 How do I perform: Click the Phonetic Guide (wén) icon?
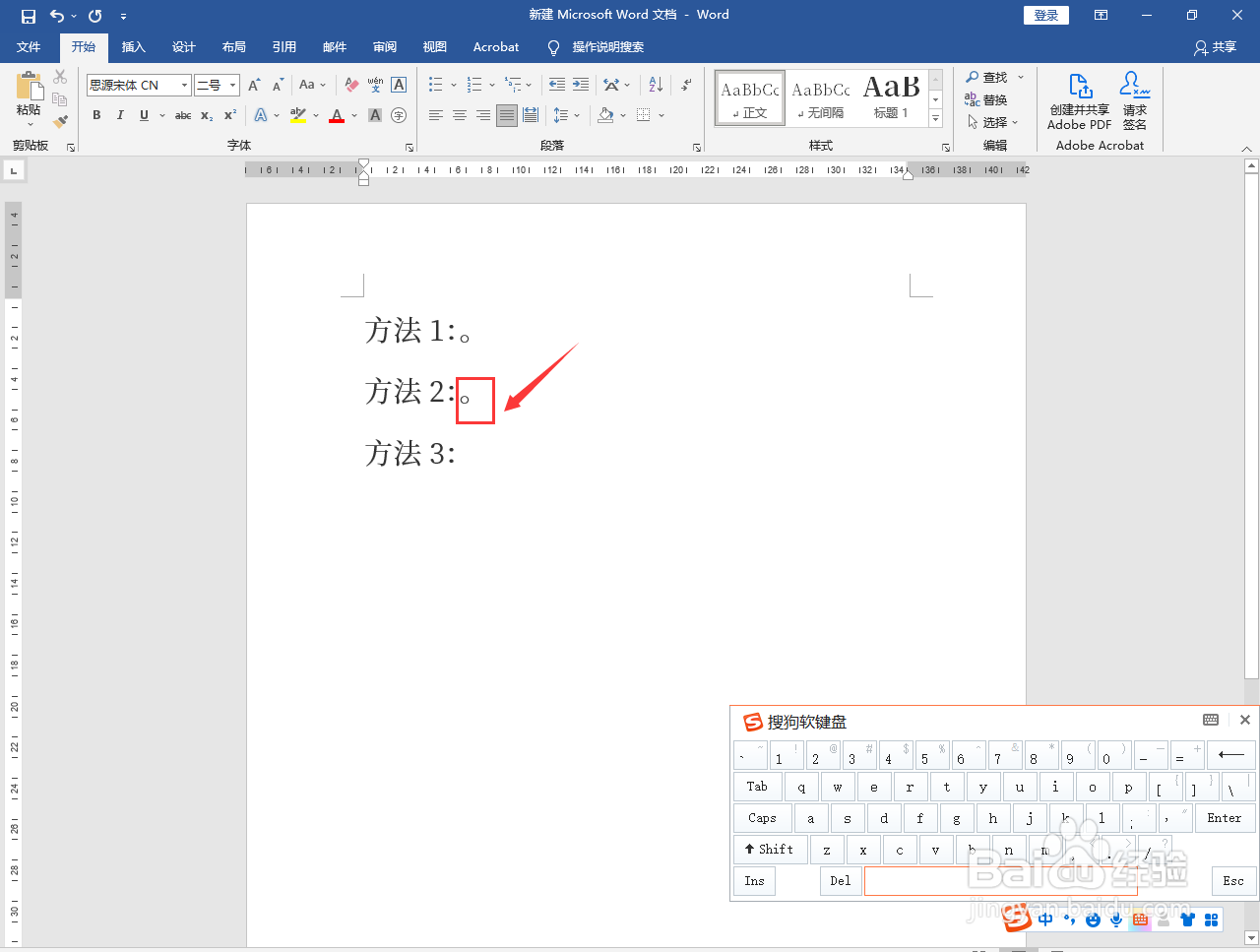375,86
